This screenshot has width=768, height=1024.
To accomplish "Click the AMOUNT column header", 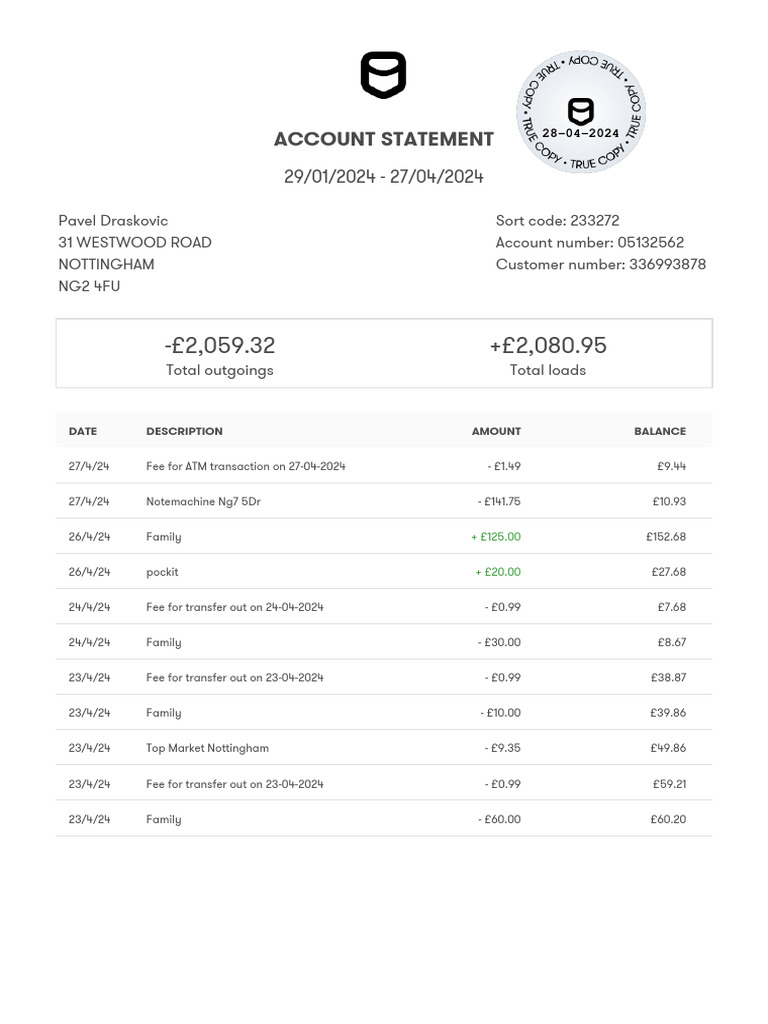I will tap(496, 431).
